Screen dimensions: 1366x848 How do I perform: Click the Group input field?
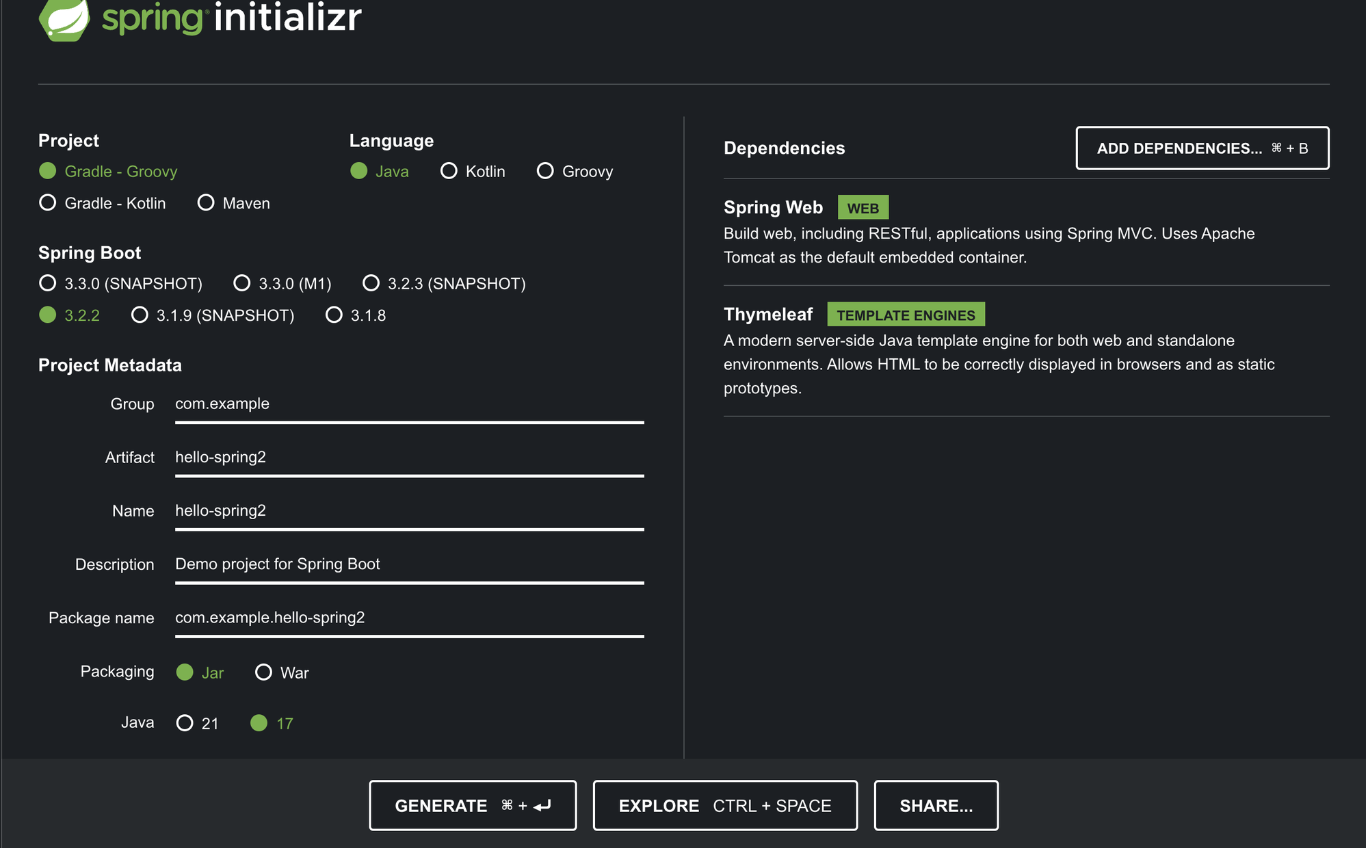pyautogui.click(x=409, y=404)
